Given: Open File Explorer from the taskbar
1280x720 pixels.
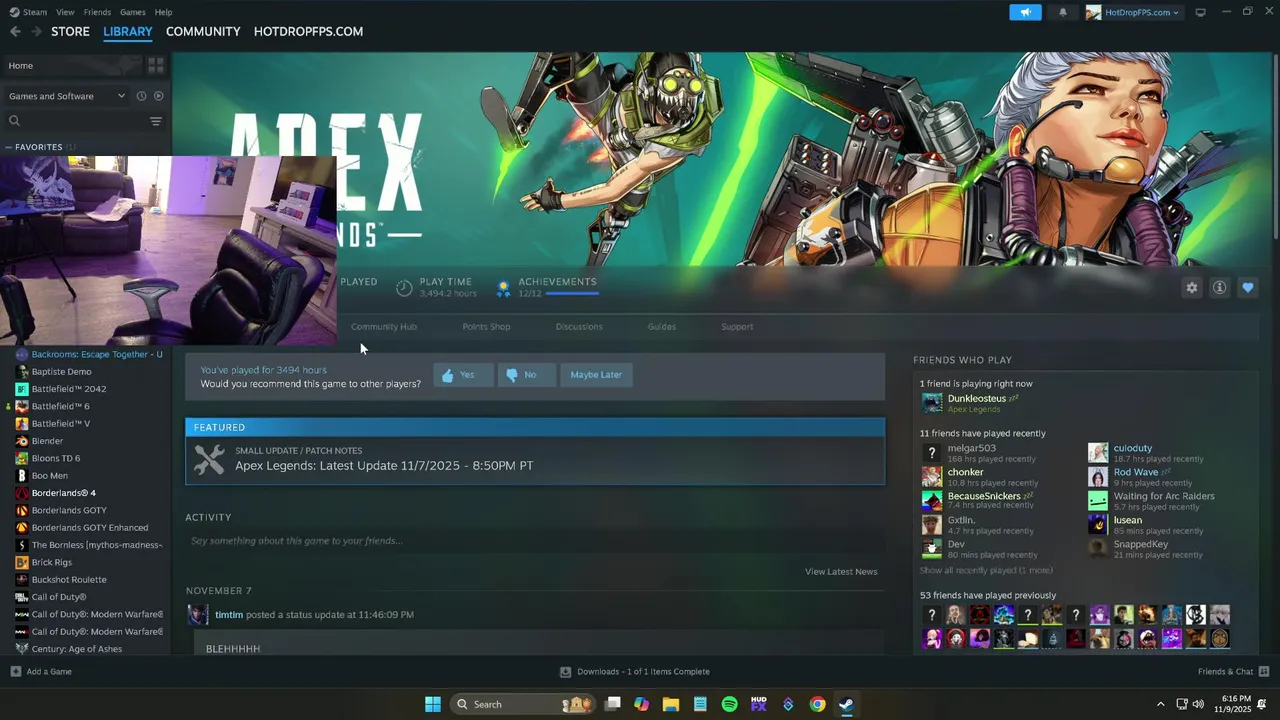Looking at the screenshot, I should click(671, 704).
